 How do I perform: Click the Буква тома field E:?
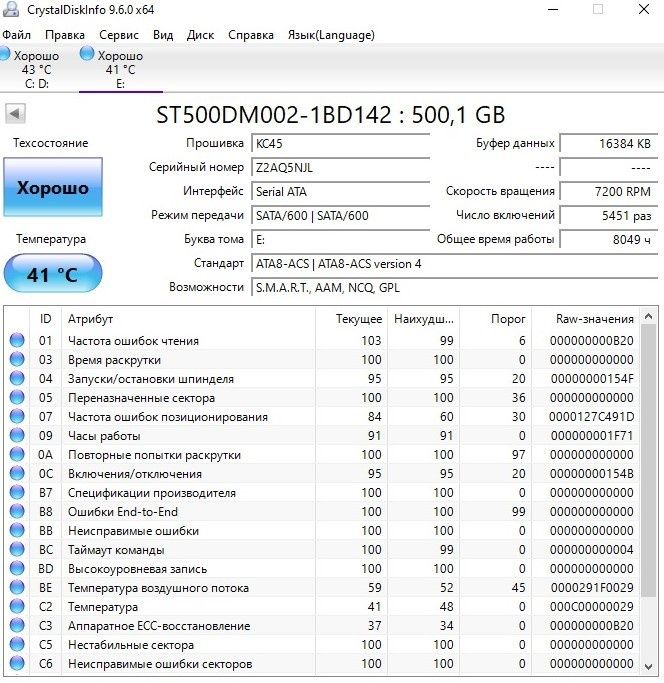pyautogui.click(x=340, y=239)
